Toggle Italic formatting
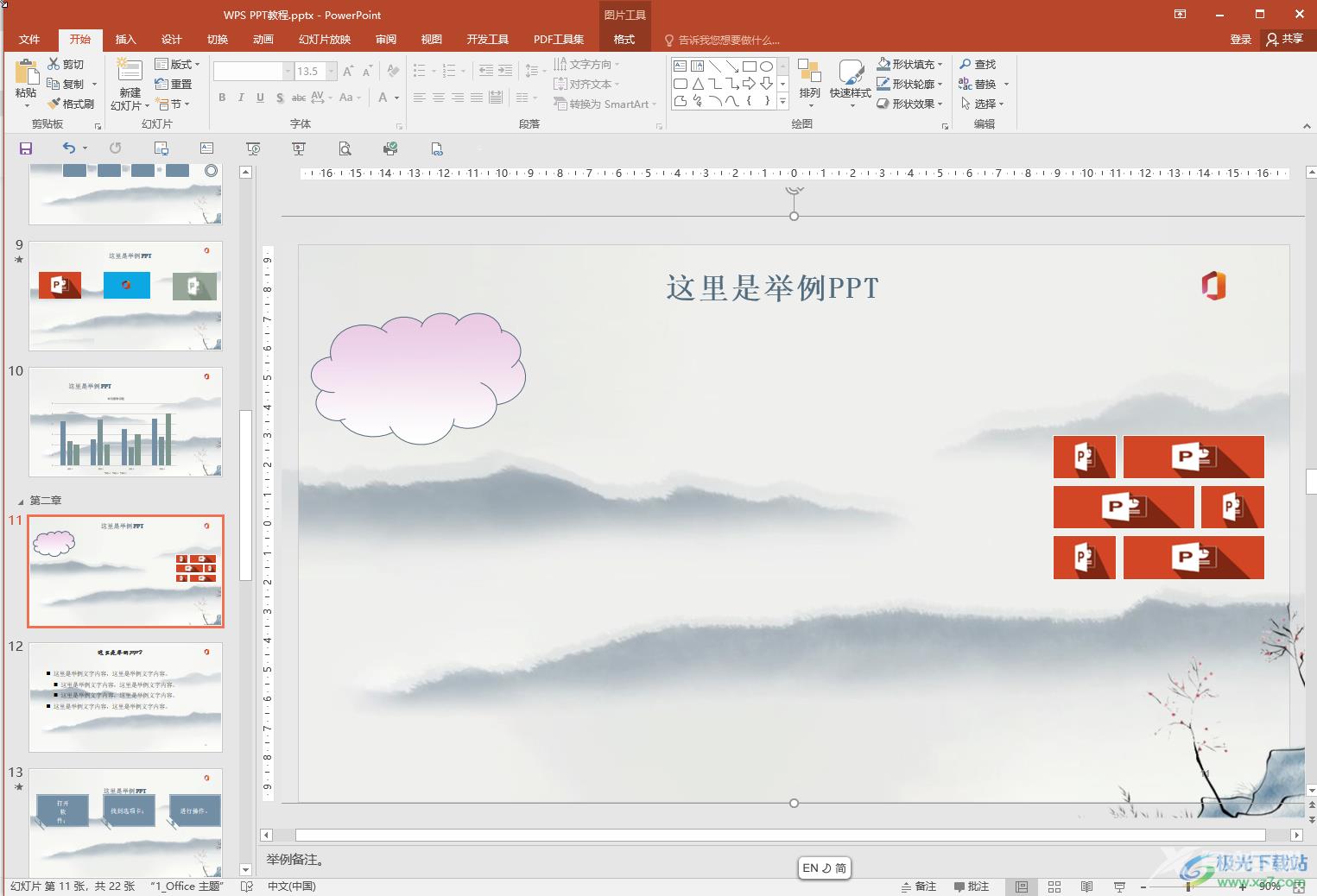The image size is (1317, 896). [x=241, y=98]
